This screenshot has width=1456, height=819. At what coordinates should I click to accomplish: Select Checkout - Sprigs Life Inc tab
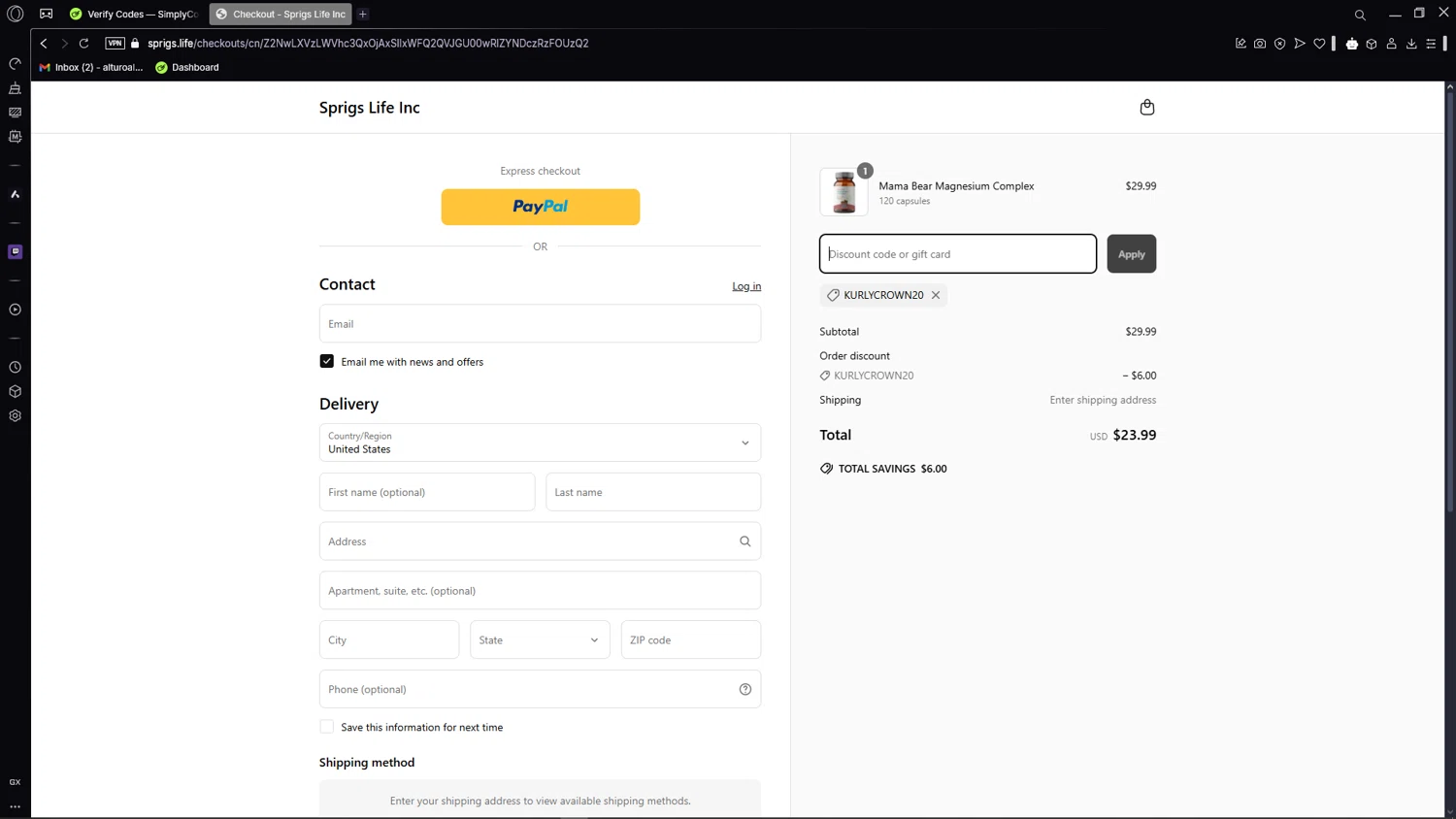tap(281, 14)
